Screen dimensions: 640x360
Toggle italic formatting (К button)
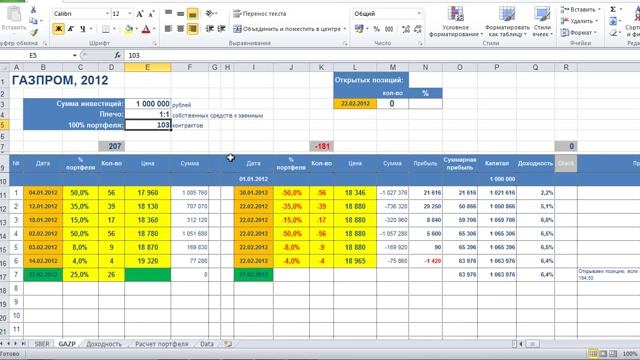[x=71, y=29]
